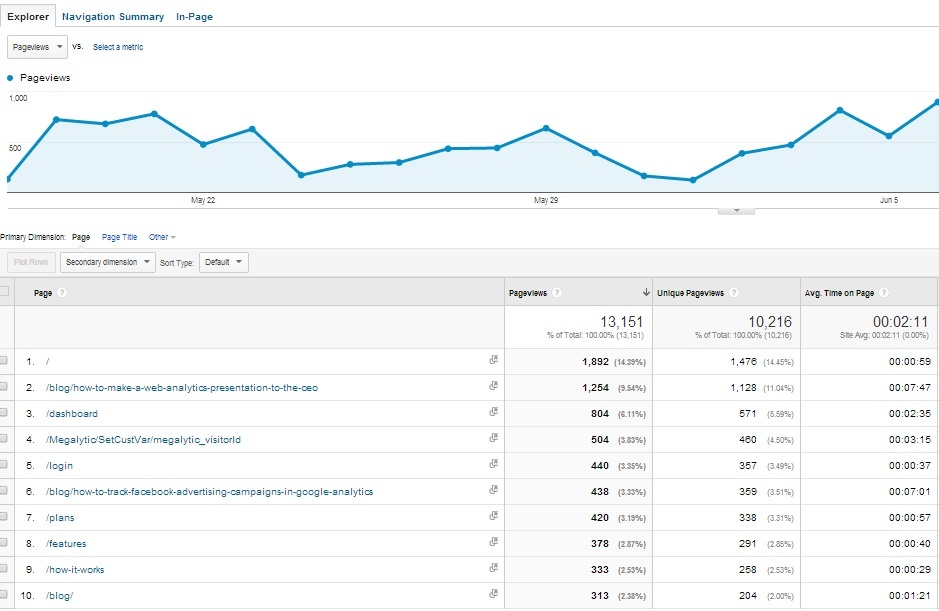This screenshot has width=939, height=611.
Task: Switch to the Navigation Summary tab
Action: 113,17
